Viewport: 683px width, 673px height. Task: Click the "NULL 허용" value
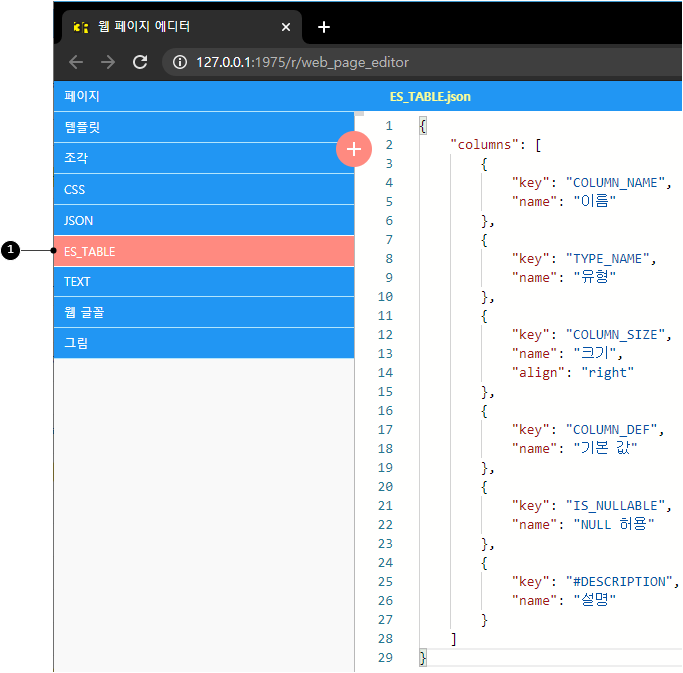click(x=614, y=524)
